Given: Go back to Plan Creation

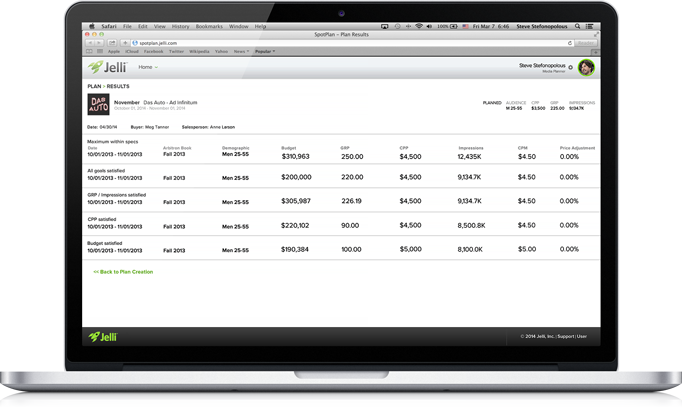Looking at the screenshot, I should (x=124, y=272).
